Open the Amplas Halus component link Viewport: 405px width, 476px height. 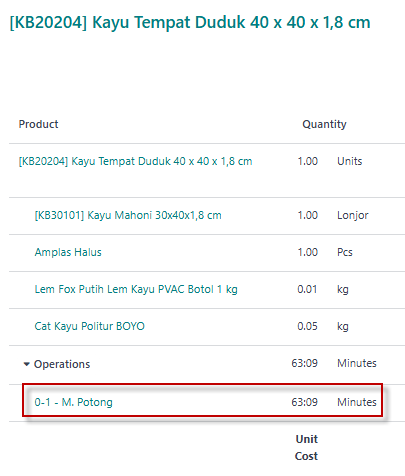coord(68,252)
